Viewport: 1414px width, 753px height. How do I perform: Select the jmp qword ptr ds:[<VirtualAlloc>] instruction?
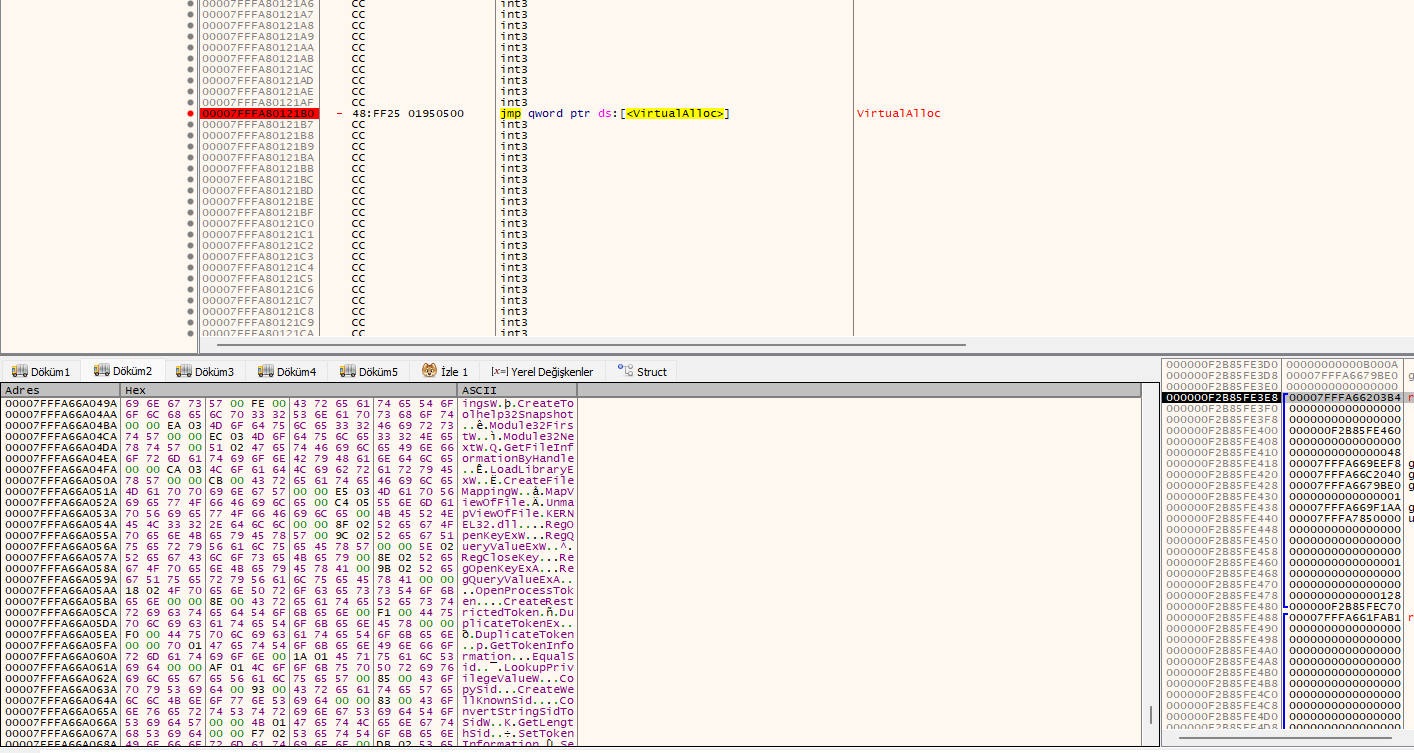(x=615, y=114)
